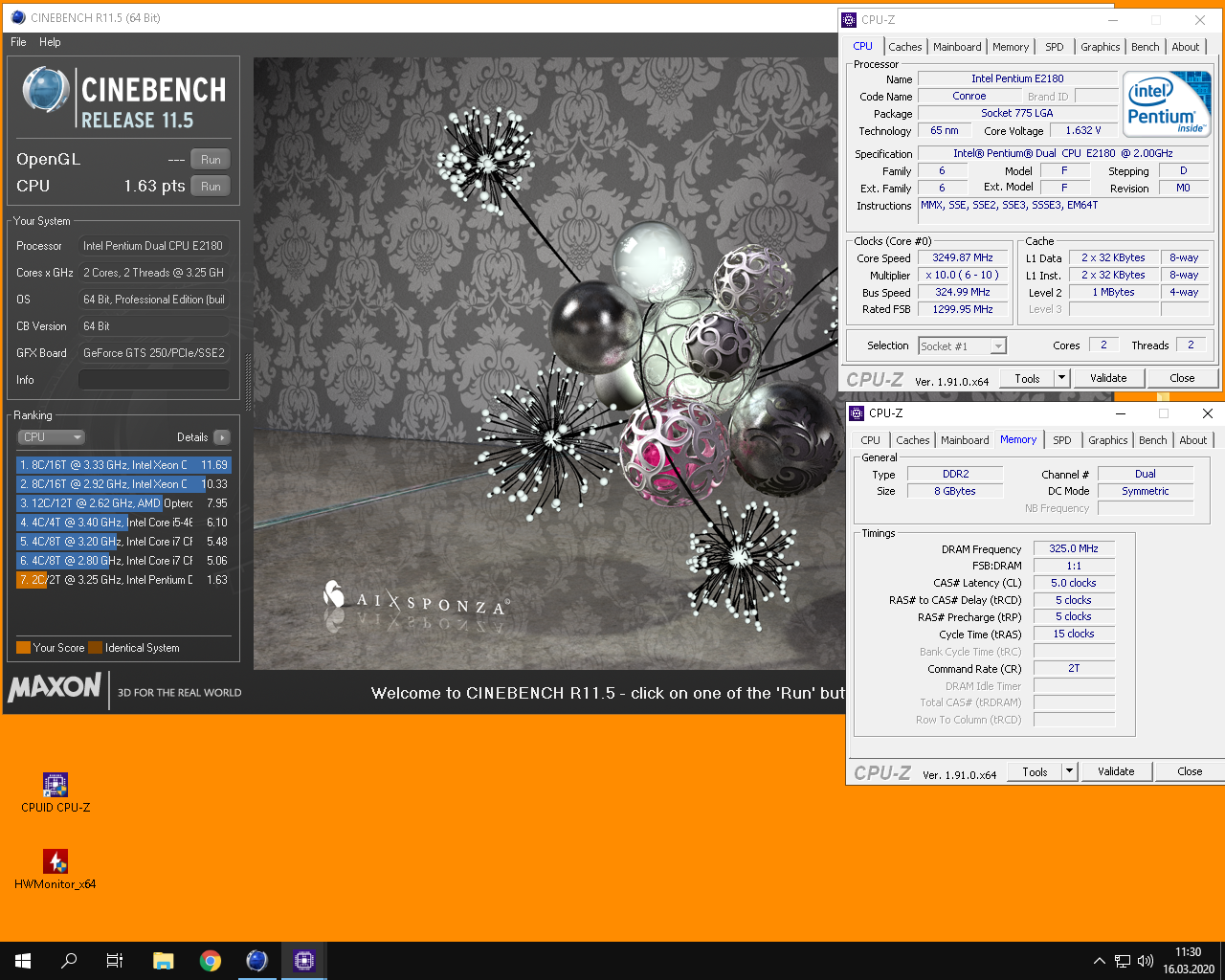Click the Identical System legend swatch

[95, 648]
